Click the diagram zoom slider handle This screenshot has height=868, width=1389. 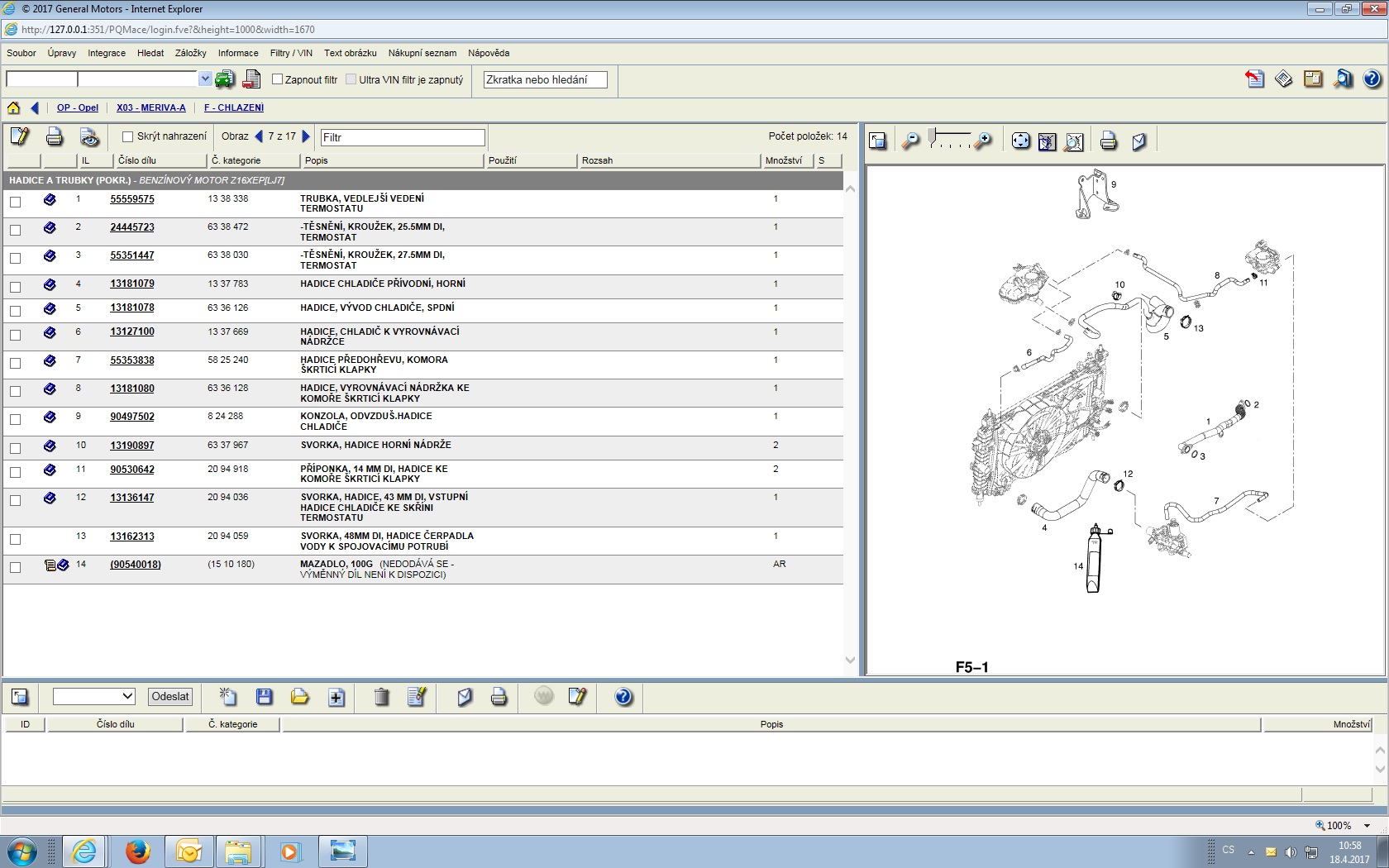click(x=932, y=136)
